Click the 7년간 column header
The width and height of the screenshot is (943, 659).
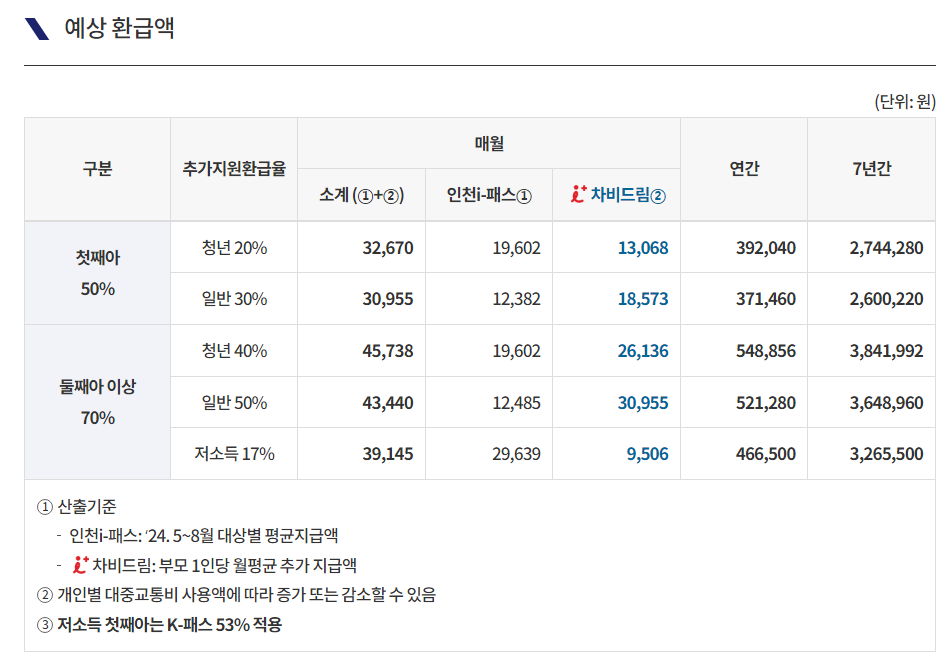tap(870, 169)
